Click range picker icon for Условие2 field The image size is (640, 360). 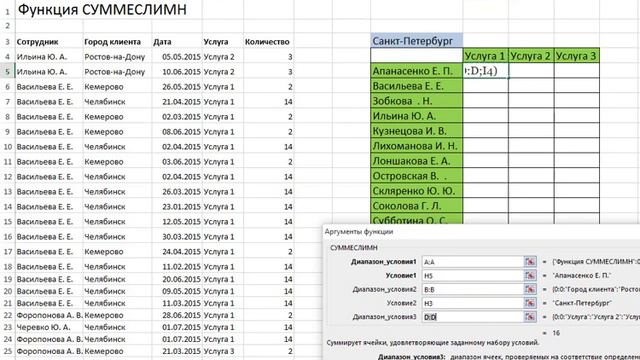530,303
